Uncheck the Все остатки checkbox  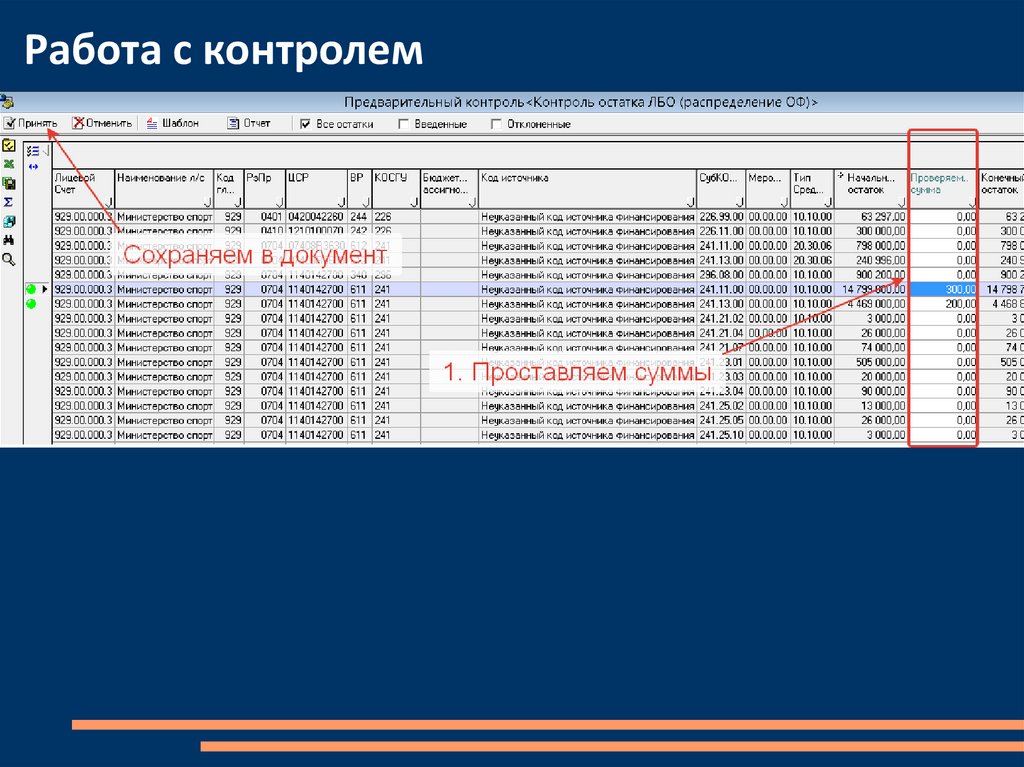point(306,125)
